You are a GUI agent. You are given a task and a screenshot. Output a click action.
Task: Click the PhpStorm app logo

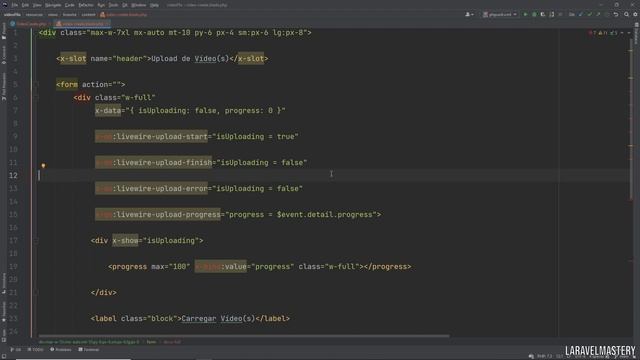[x=5, y=5]
